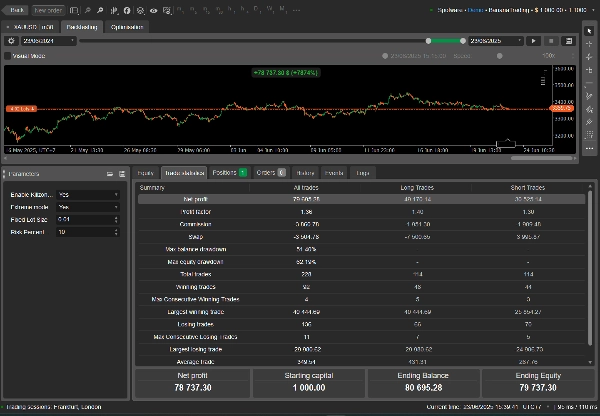Viewport: 600px width, 416px height.
Task: Select the cursor pointer tool
Action: [x=589, y=30]
